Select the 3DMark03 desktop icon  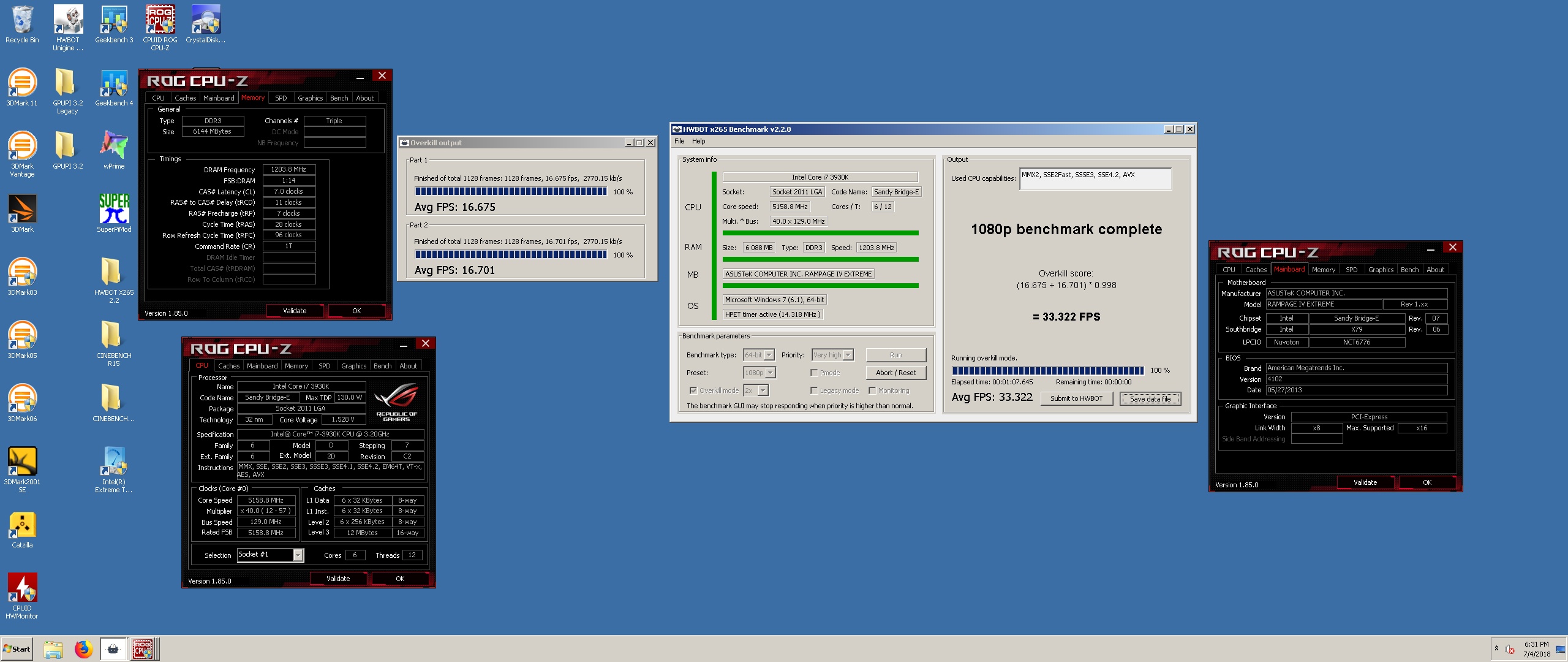coord(22,277)
